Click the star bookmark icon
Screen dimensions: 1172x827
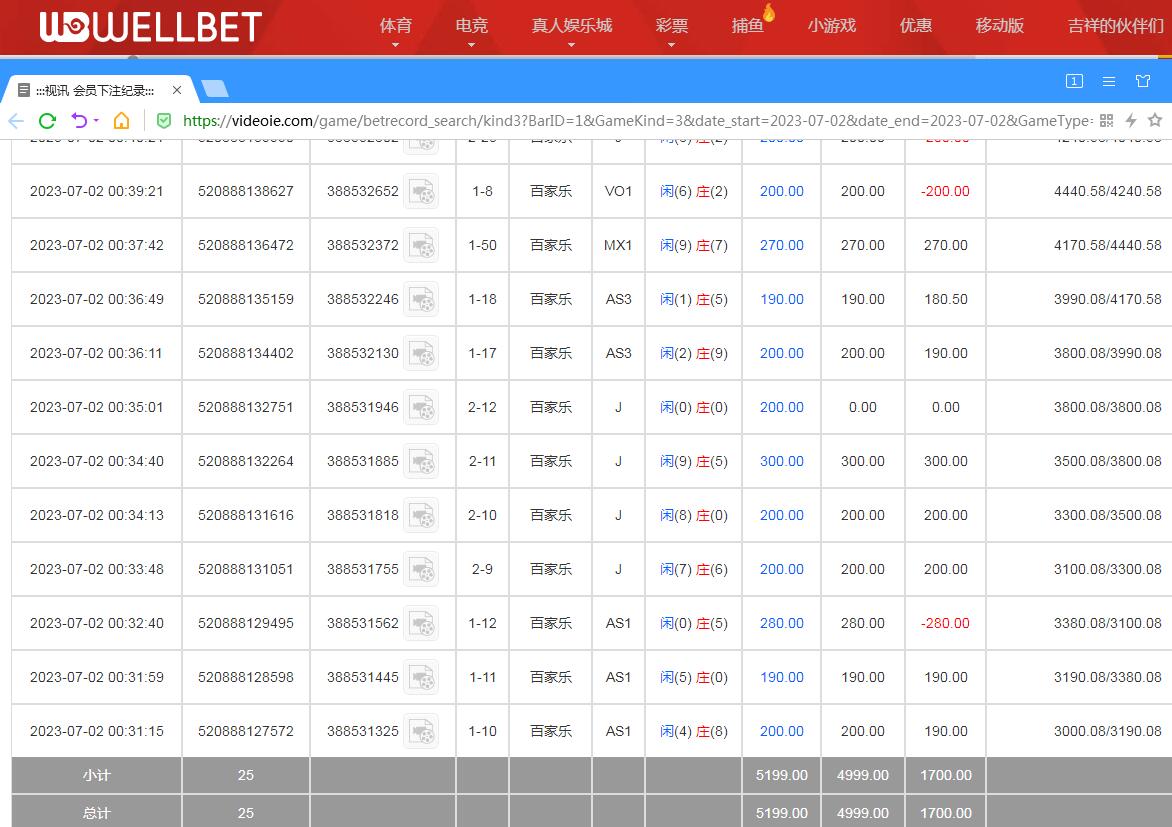coord(1155,121)
